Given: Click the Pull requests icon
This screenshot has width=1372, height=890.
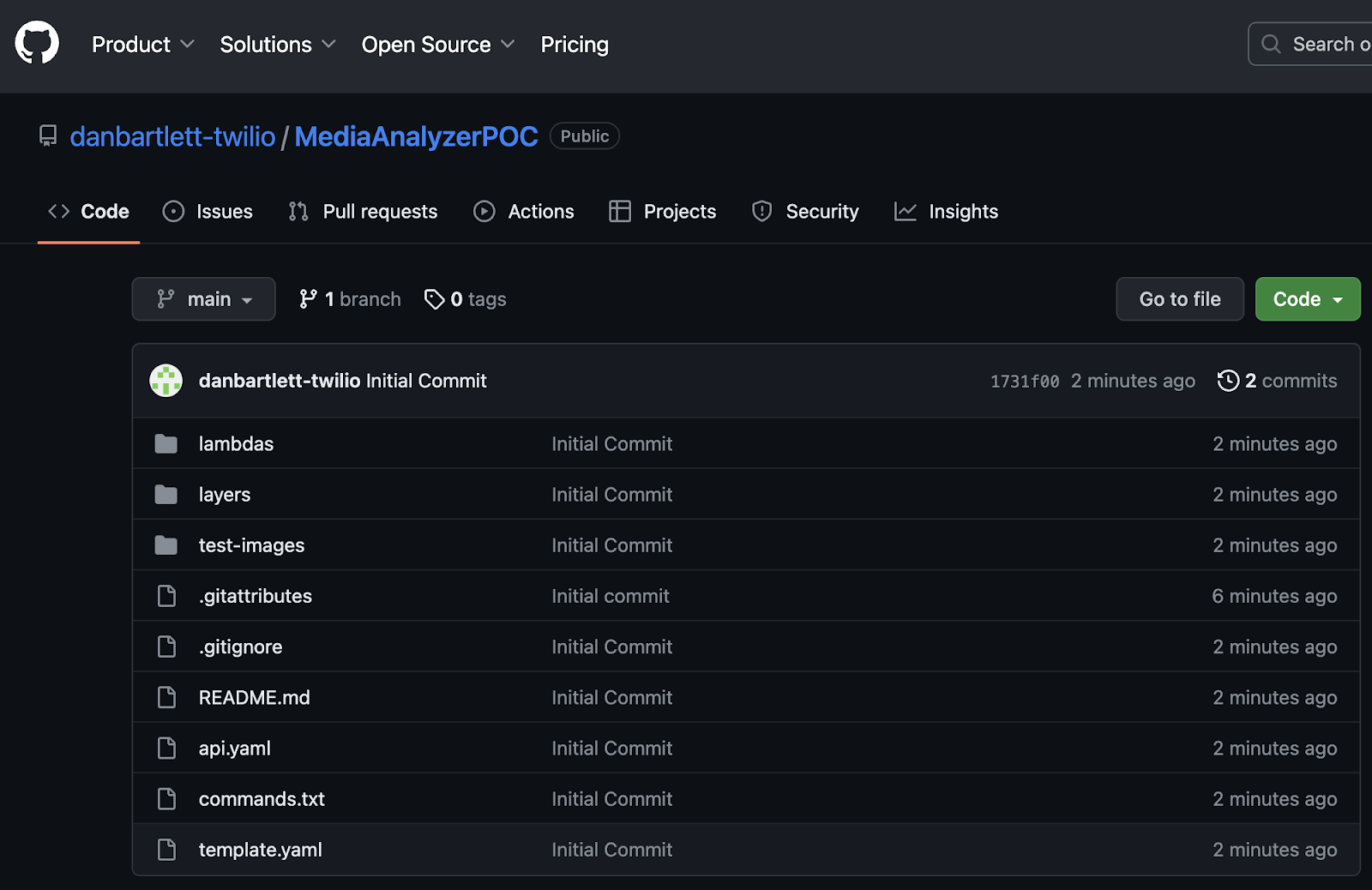Looking at the screenshot, I should [x=298, y=211].
